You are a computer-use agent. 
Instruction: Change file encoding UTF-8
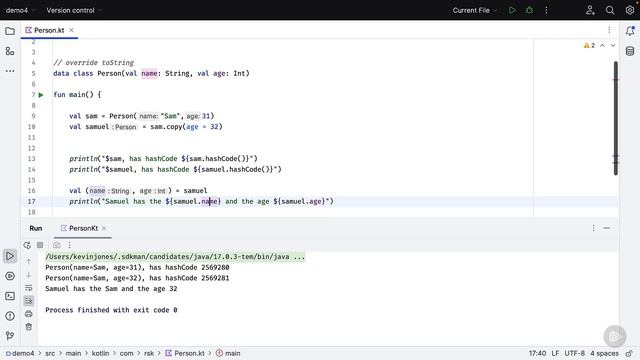pyautogui.click(x=574, y=353)
